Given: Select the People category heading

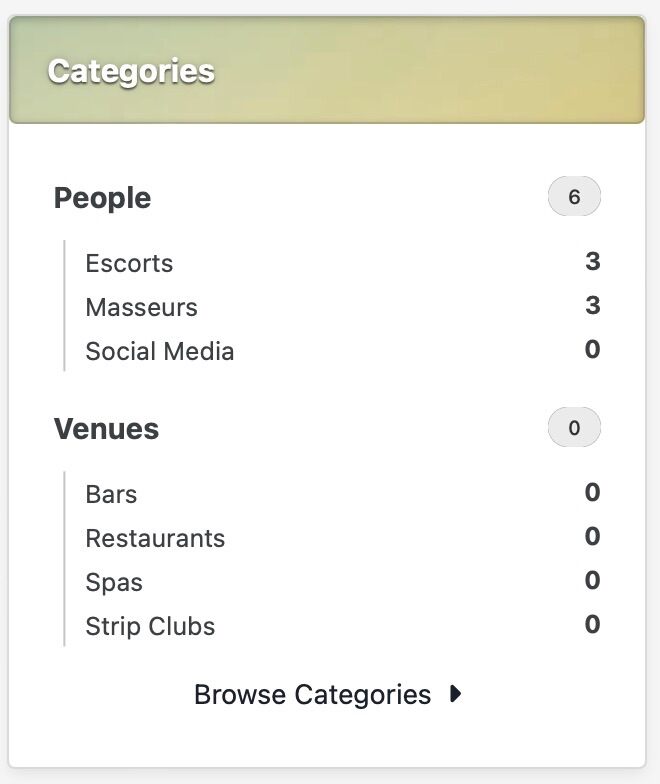Looking at the screenshot, I should coord(102,198).
